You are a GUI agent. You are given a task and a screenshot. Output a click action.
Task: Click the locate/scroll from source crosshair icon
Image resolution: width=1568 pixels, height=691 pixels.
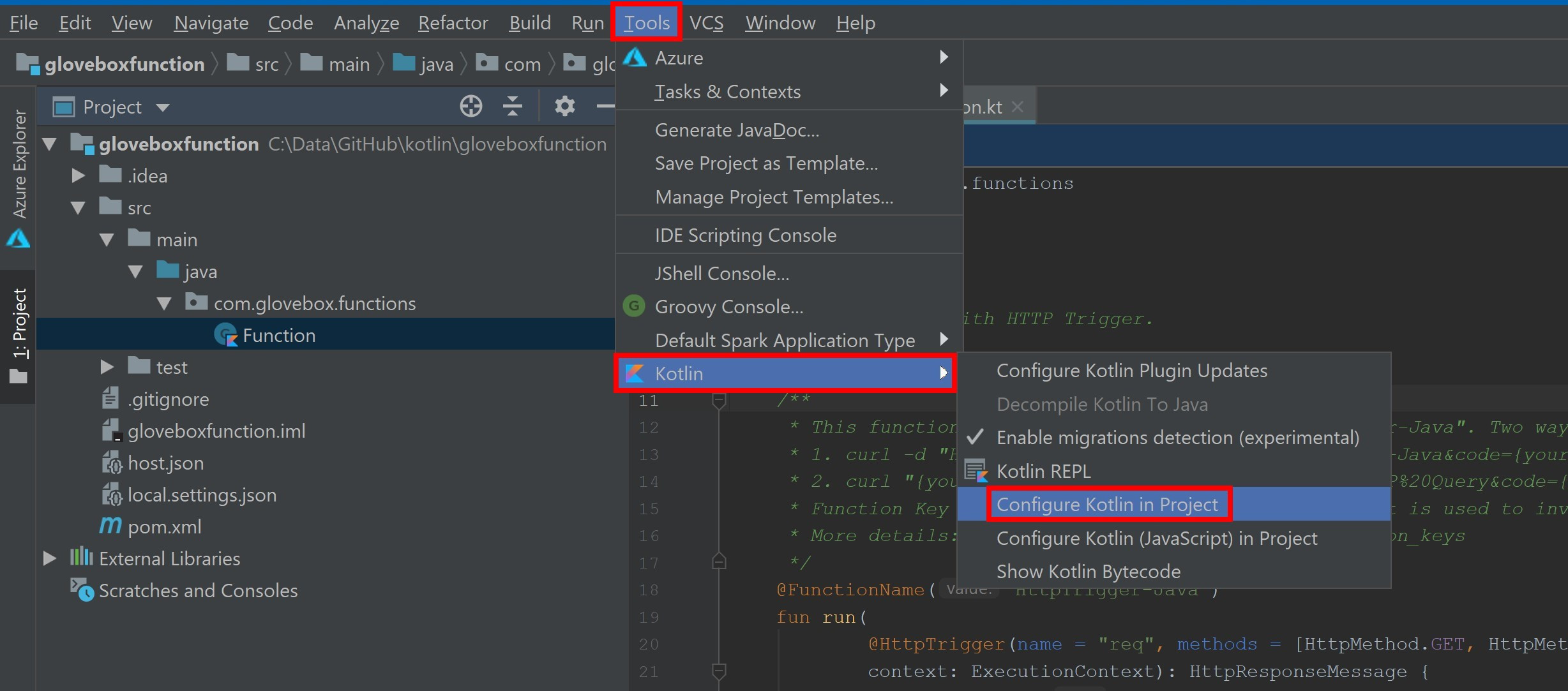471,106
